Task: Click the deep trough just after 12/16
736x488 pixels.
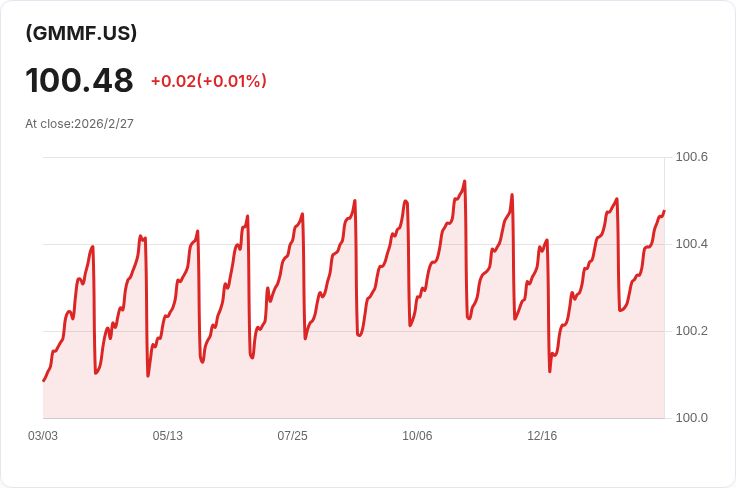Action: point(550,371)
